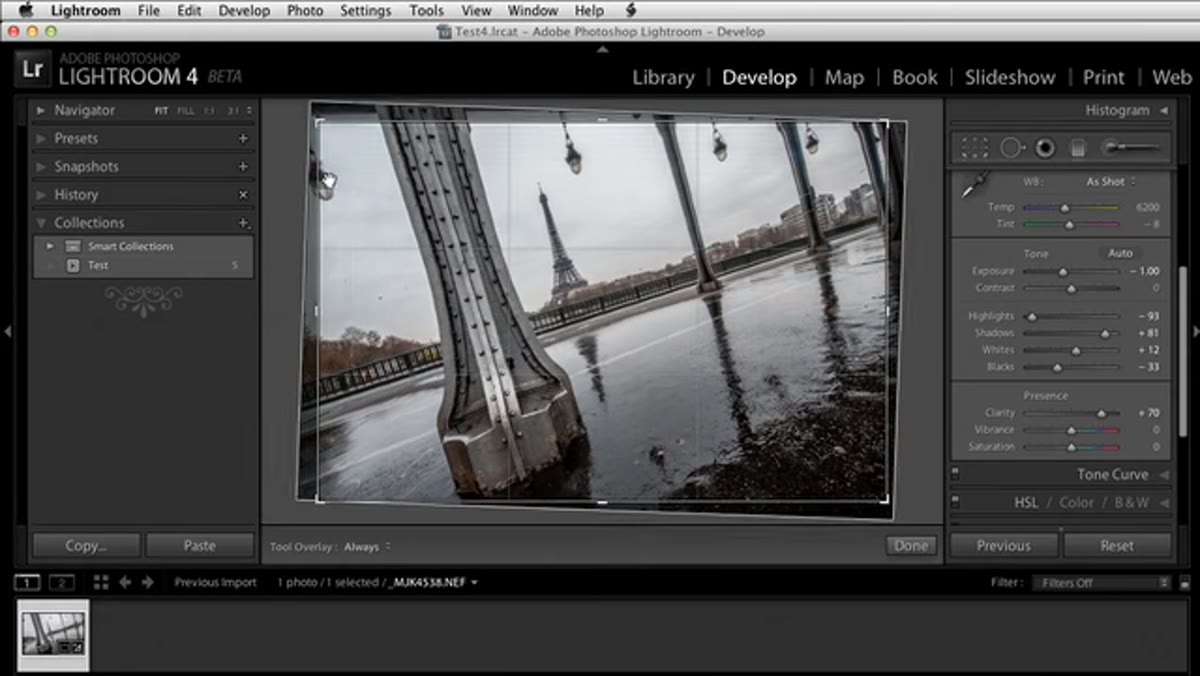Open the Photo menu in menu bar
Viewport: 1200px width, 676px height.
point(305,10)
